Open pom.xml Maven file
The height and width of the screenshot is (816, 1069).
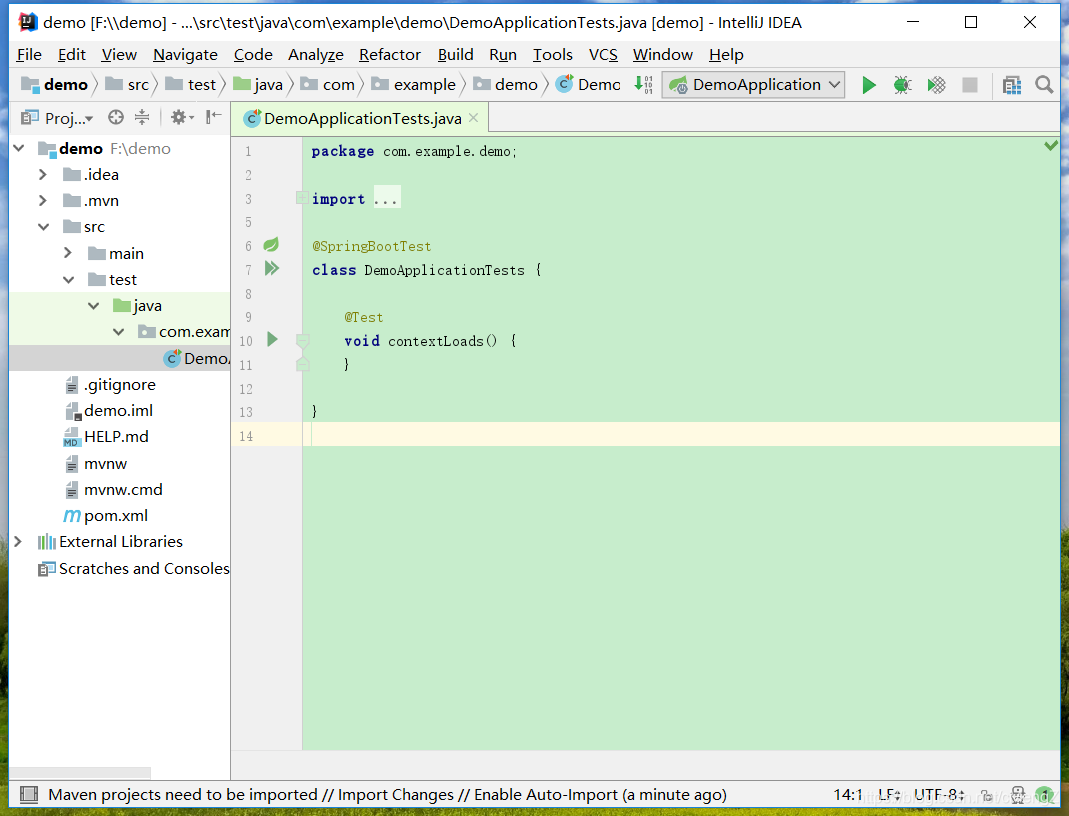[106, 516]
